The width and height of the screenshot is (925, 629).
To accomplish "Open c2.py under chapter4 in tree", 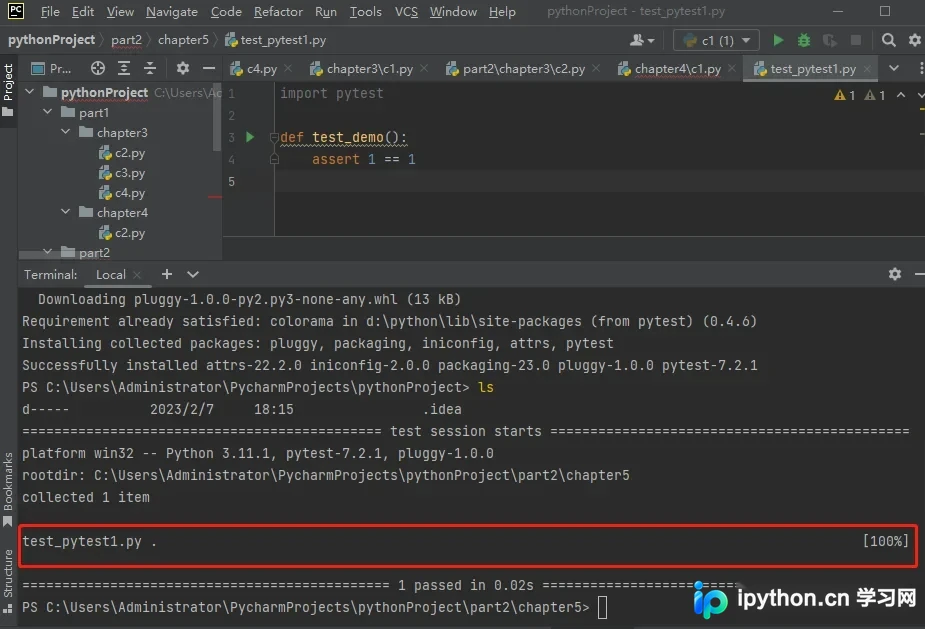I will click(122, 233).
